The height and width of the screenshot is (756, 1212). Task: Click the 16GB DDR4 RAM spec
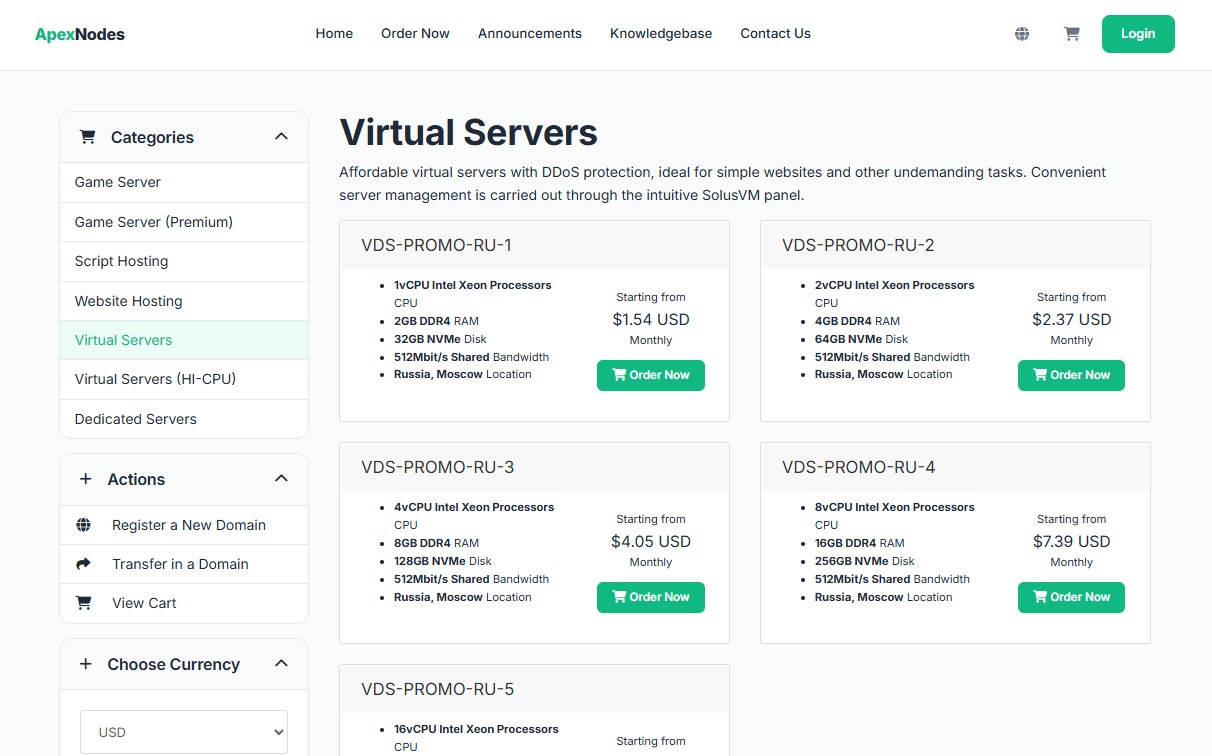[x=860, y=543]
